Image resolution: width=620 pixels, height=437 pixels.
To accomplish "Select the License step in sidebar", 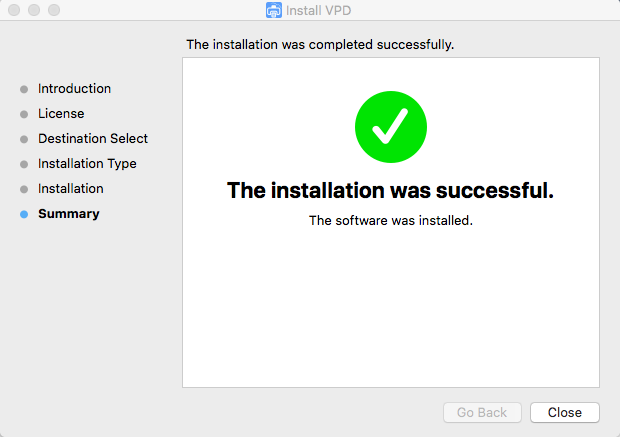I will (x=61, y=114).
